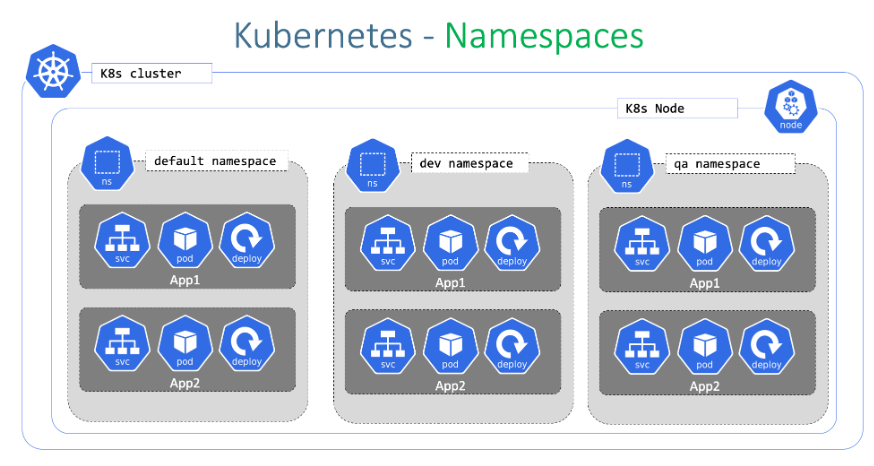Click deploy icon in qa namespace App1

point(766,244)
